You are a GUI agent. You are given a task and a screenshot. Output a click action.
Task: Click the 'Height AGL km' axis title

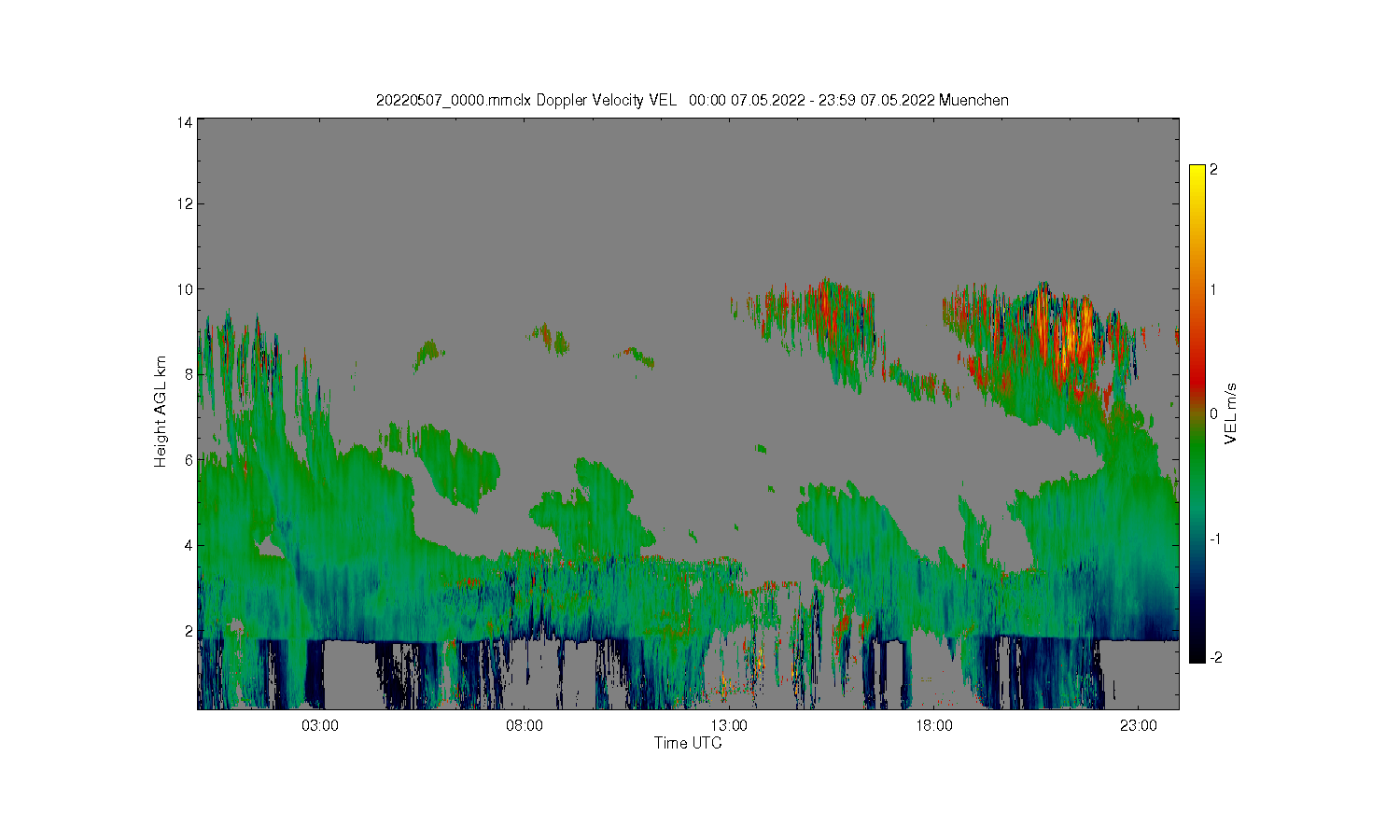(161, 412)
